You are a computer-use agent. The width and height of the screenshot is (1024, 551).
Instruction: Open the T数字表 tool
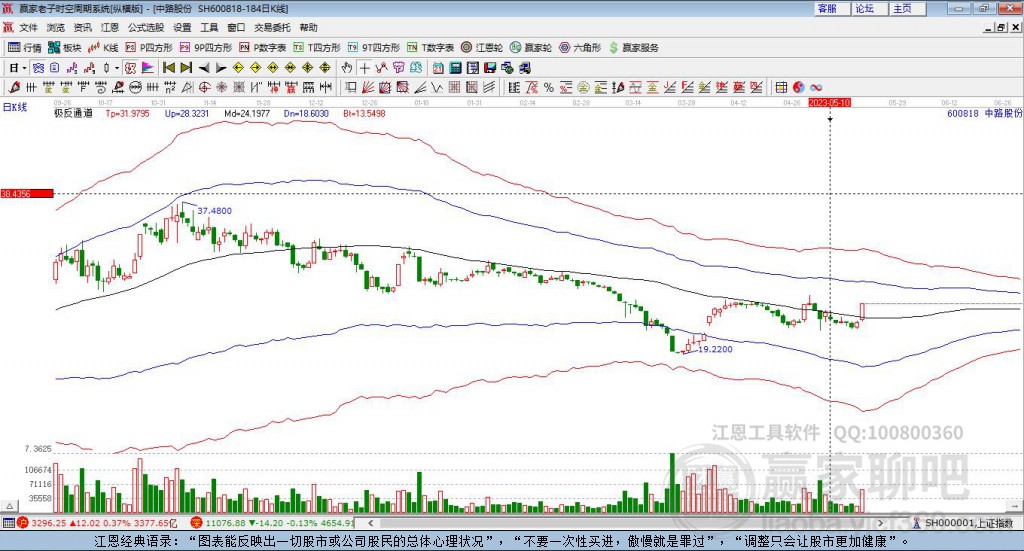tap(430, 48)
